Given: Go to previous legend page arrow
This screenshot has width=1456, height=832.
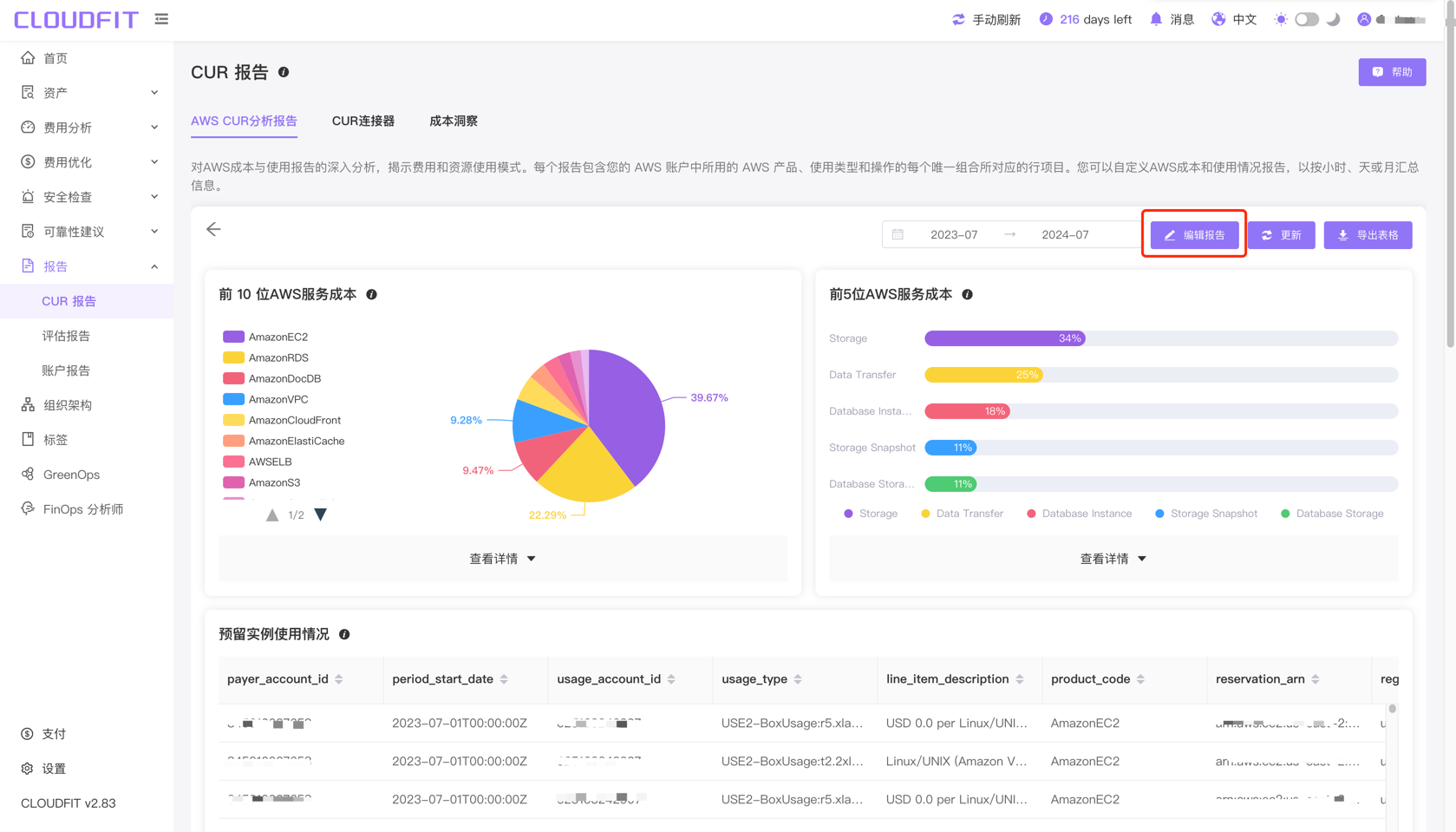Looking at the screenshot, I should coord(272,514).
